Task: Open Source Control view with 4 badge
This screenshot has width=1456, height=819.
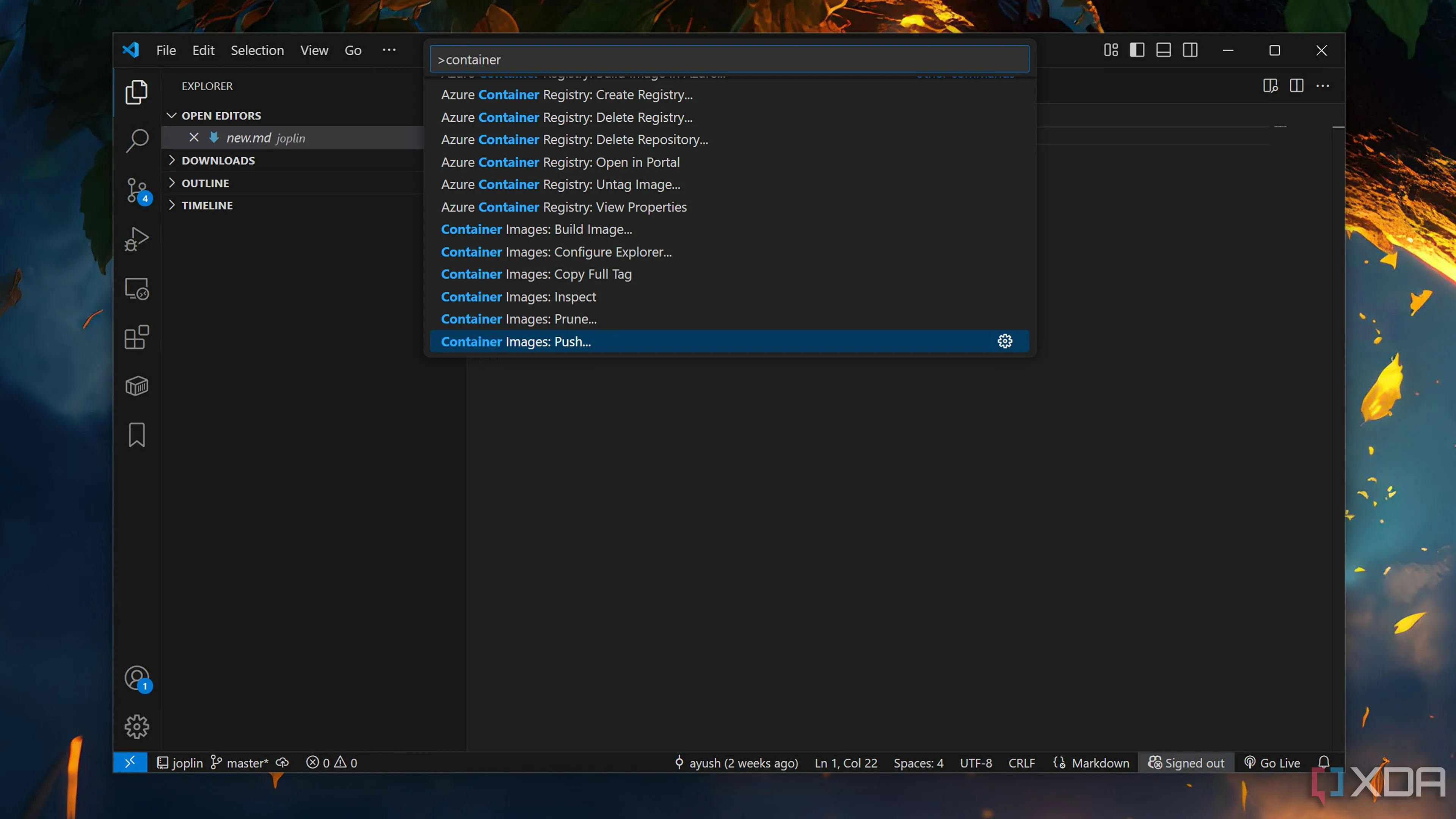Action: [136, 190]
